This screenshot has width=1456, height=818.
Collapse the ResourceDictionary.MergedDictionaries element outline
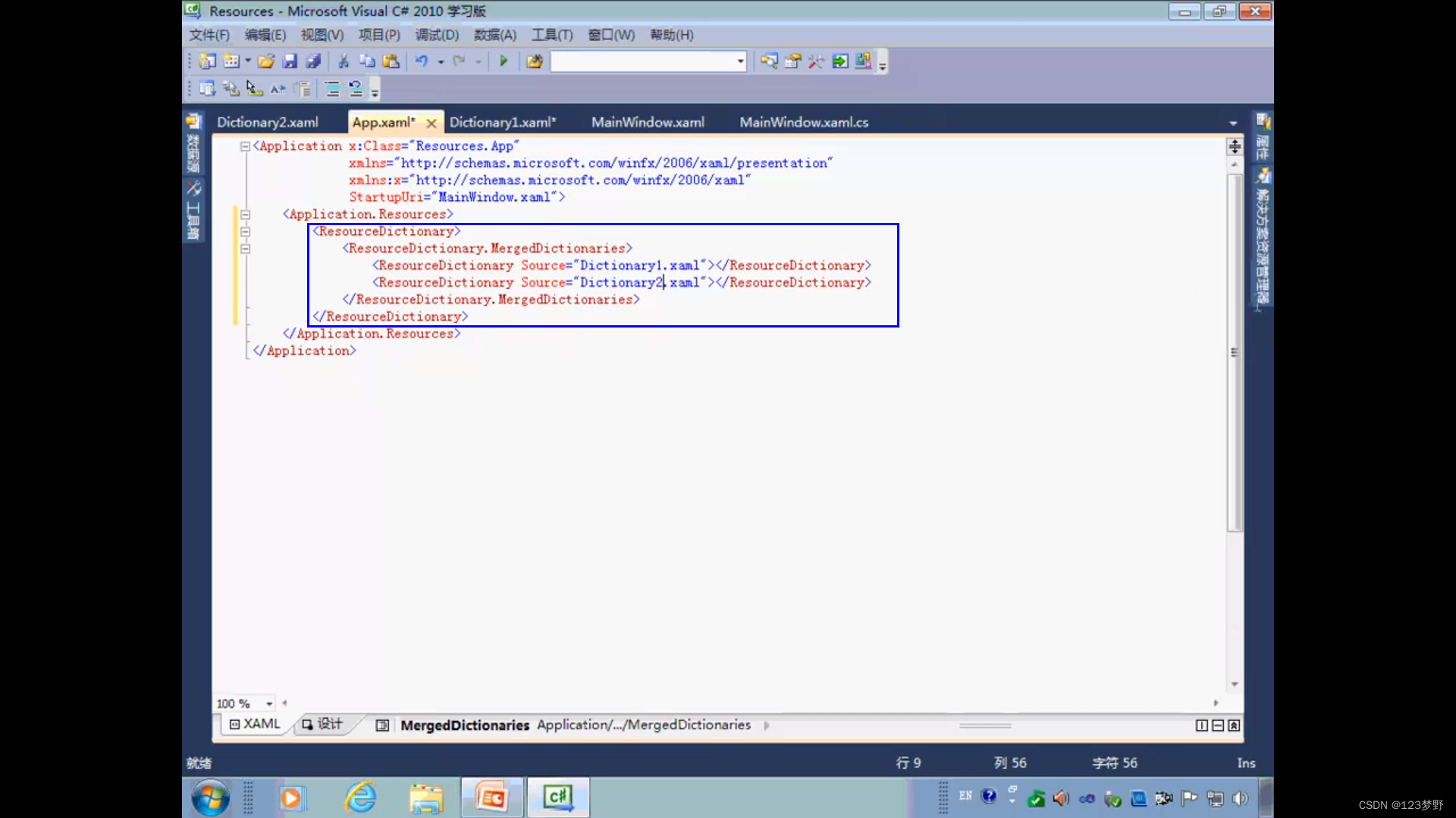click(x=245, y=249)
